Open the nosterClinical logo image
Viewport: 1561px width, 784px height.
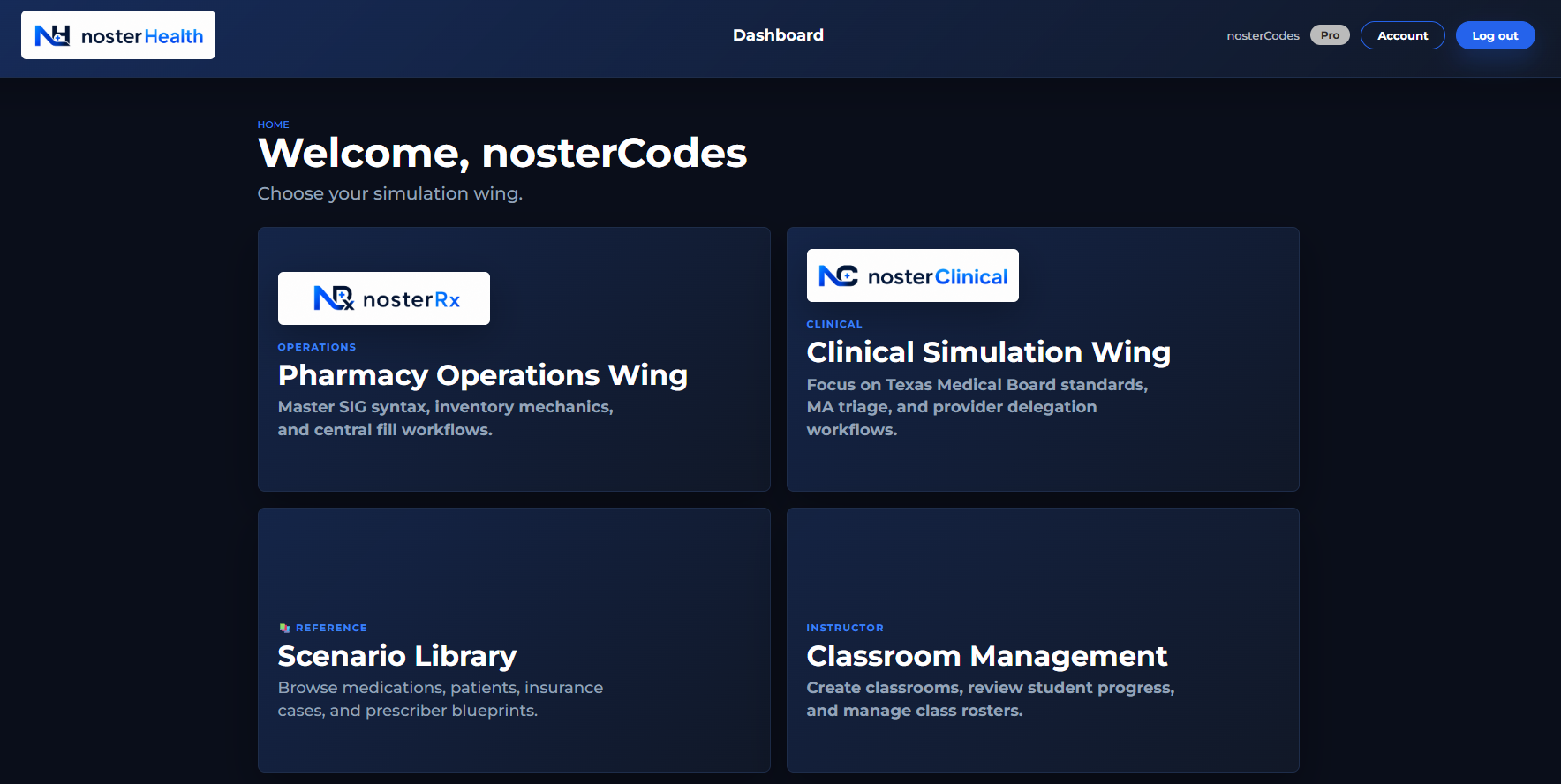click(913, 275)
